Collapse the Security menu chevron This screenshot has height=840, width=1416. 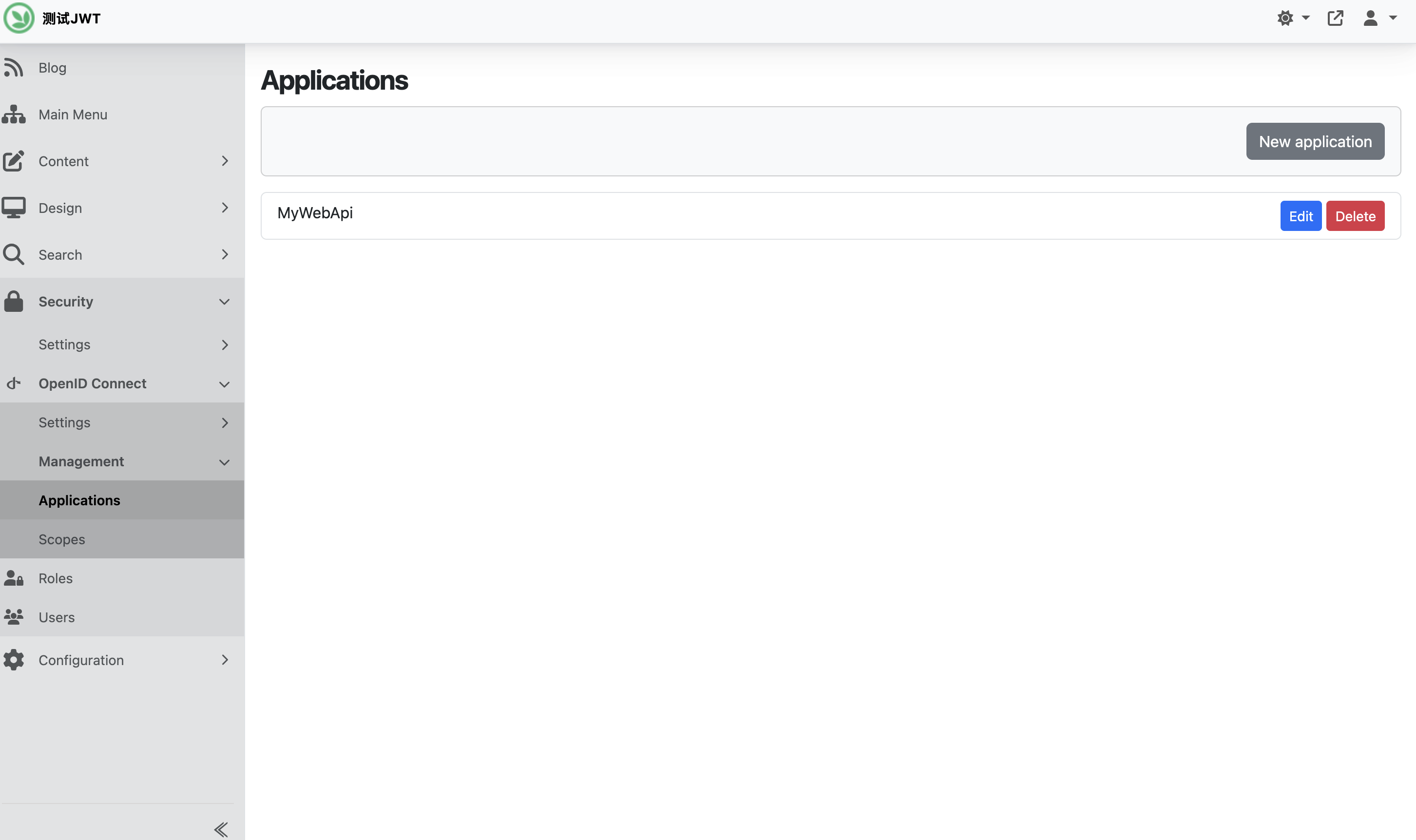pos(224,302)
